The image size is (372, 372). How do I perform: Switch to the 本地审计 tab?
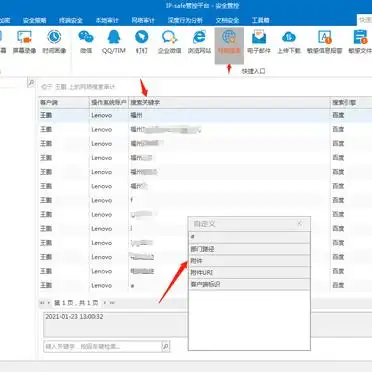(x=107, y=20)
